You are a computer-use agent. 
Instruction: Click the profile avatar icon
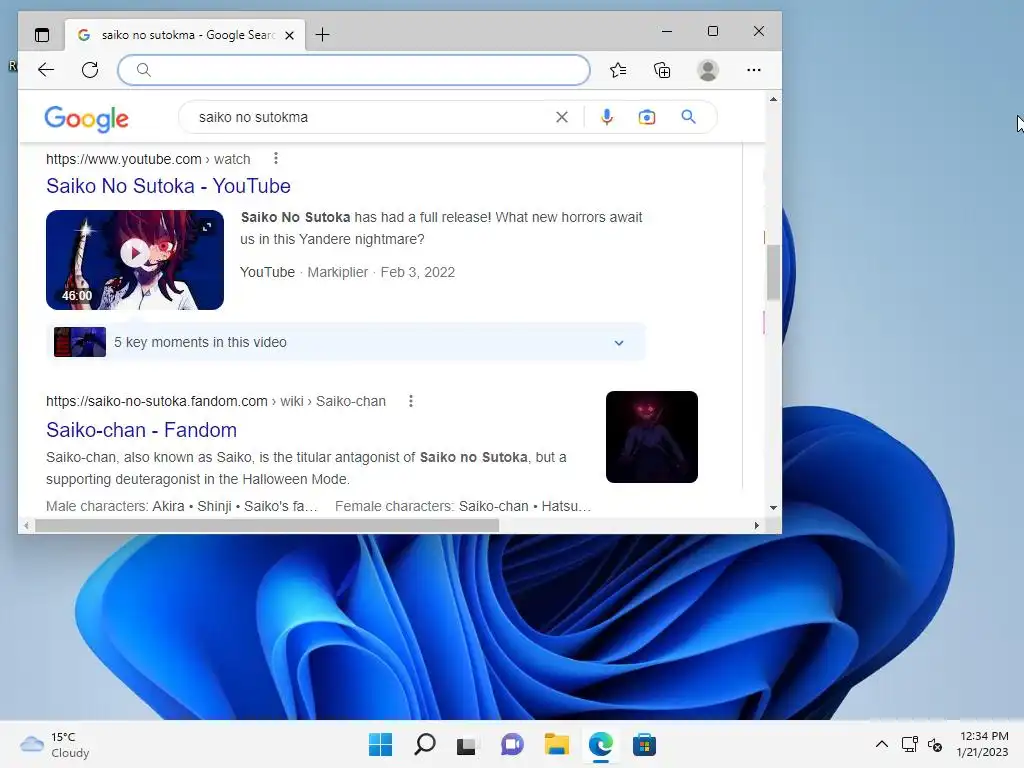tap(708, 70)
